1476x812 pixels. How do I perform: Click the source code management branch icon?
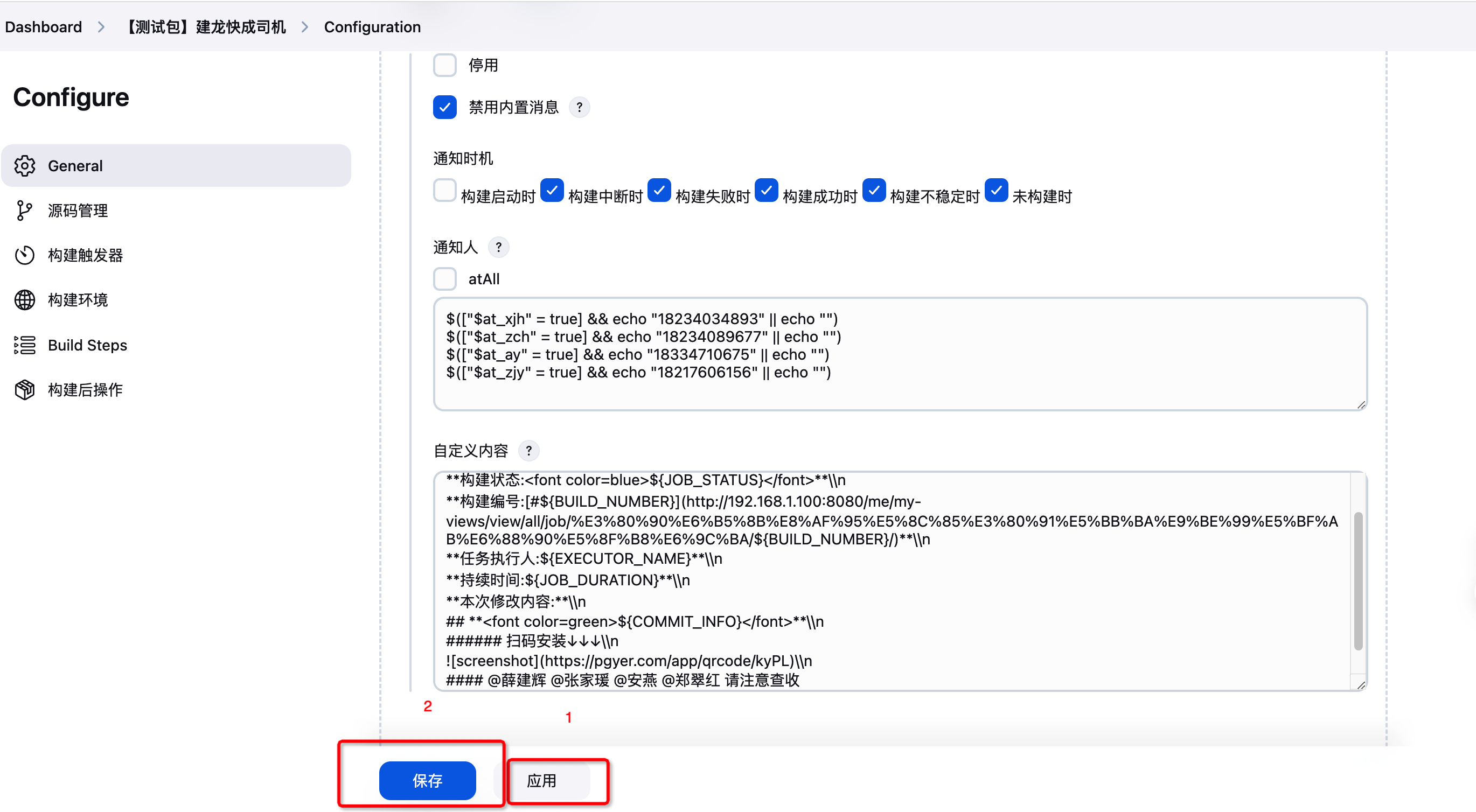(x=25, y=211)
